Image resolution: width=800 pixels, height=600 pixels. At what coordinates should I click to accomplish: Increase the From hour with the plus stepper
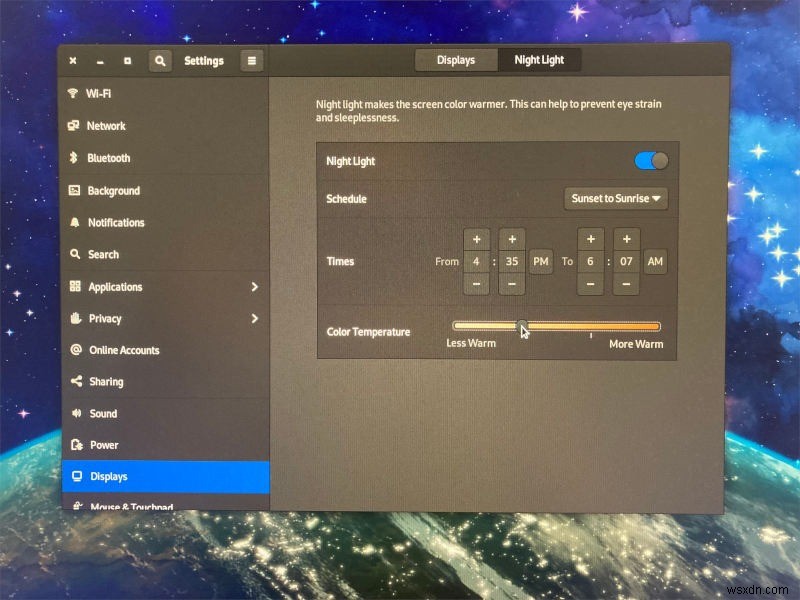tap(476, 239)
